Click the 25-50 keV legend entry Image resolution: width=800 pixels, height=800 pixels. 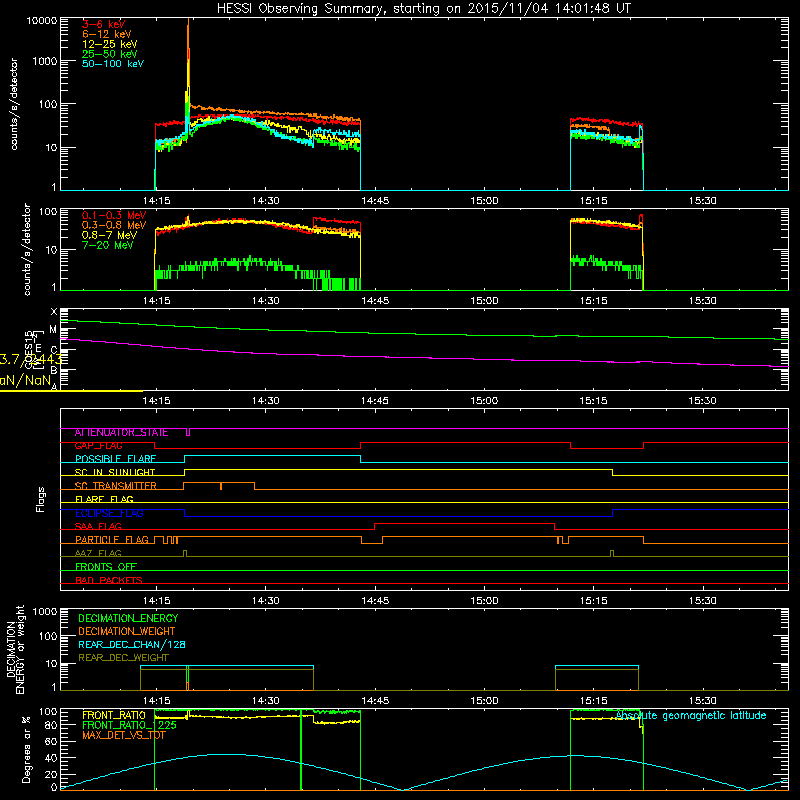109,54
